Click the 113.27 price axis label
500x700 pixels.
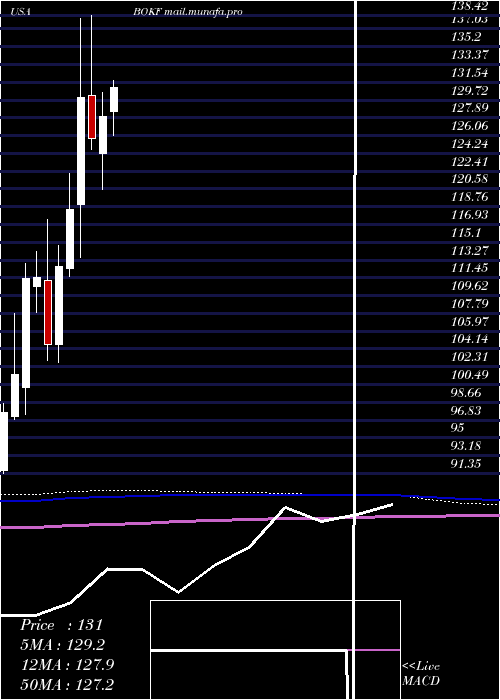pos(470,250)
